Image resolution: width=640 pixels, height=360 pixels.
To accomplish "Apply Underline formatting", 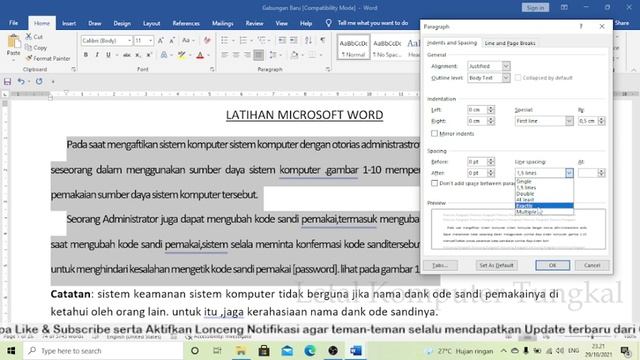I will (108, 55).
